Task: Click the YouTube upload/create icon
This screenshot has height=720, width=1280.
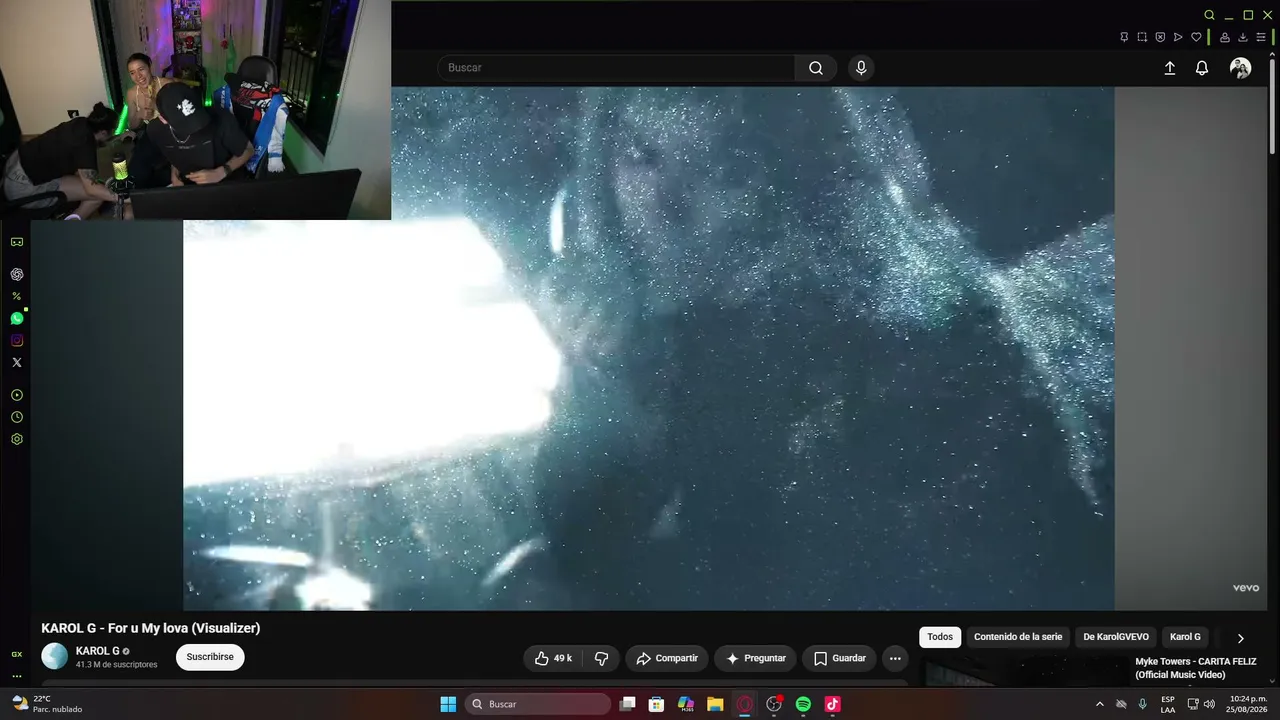Action: click(1170, 68)
